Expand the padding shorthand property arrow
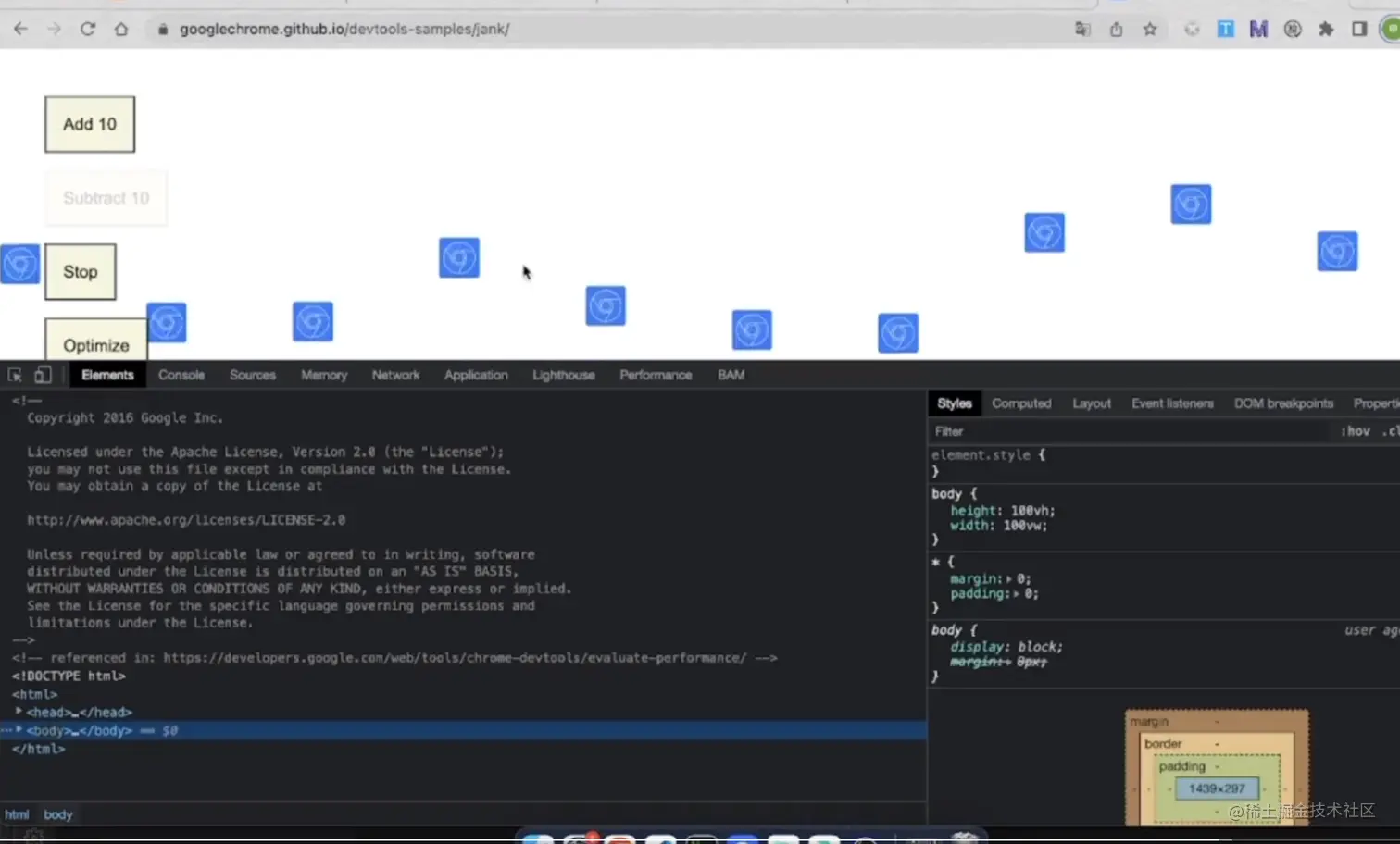This screenshot has height=844, width=1400. point(1017,594)
